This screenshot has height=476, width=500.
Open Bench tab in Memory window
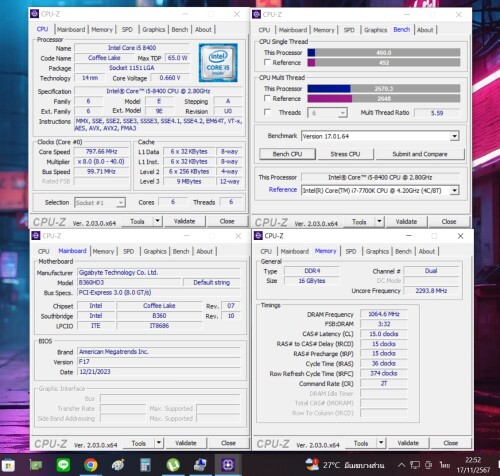point(403,251)
